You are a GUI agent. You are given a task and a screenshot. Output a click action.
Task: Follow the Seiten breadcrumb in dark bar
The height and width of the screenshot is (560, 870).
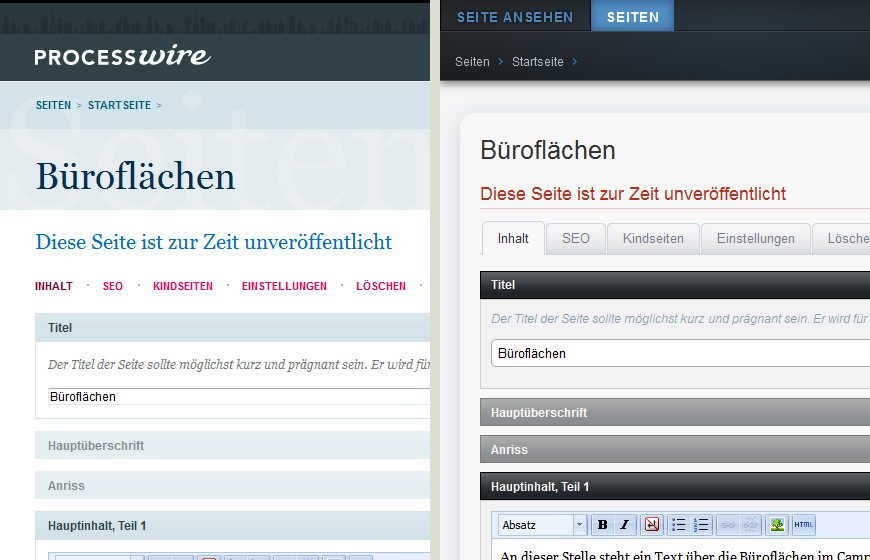tap(472, 62)
